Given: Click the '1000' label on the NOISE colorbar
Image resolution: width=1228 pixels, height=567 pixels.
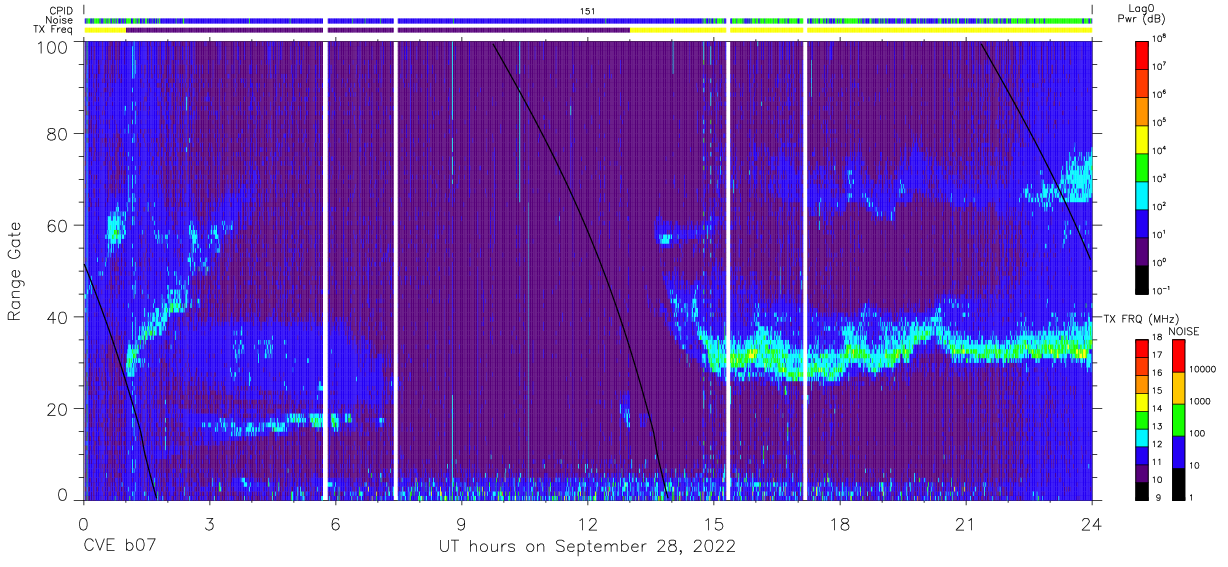Looking at the screenshot, I should [x=1199, y=401].
